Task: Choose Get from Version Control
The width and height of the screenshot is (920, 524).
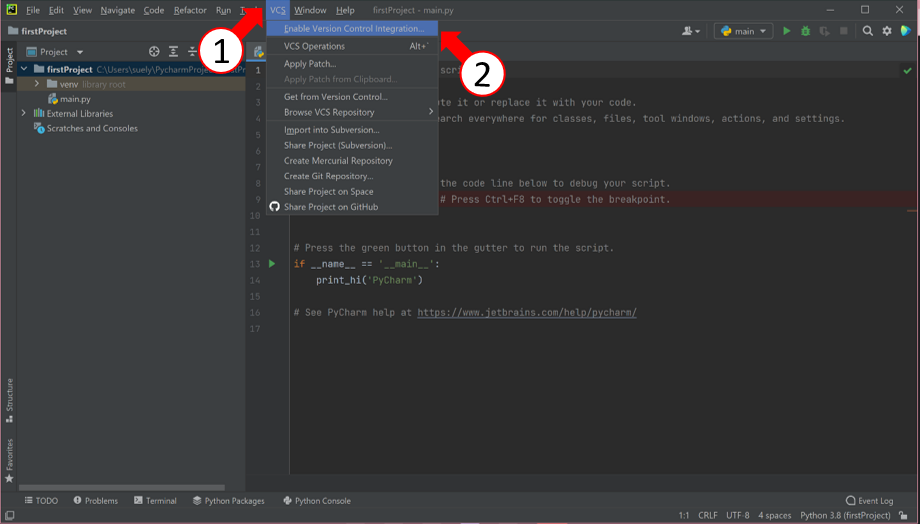Action: coord(352,97)
